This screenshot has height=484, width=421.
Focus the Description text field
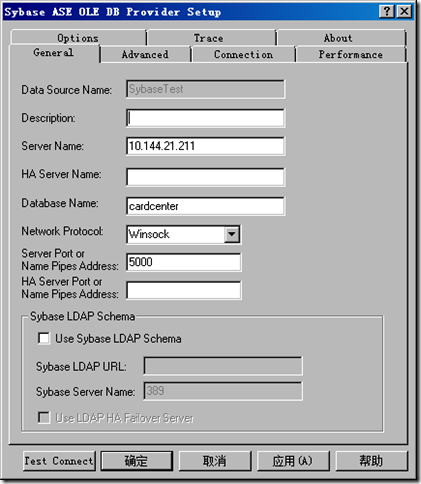[x=205, y=118]
